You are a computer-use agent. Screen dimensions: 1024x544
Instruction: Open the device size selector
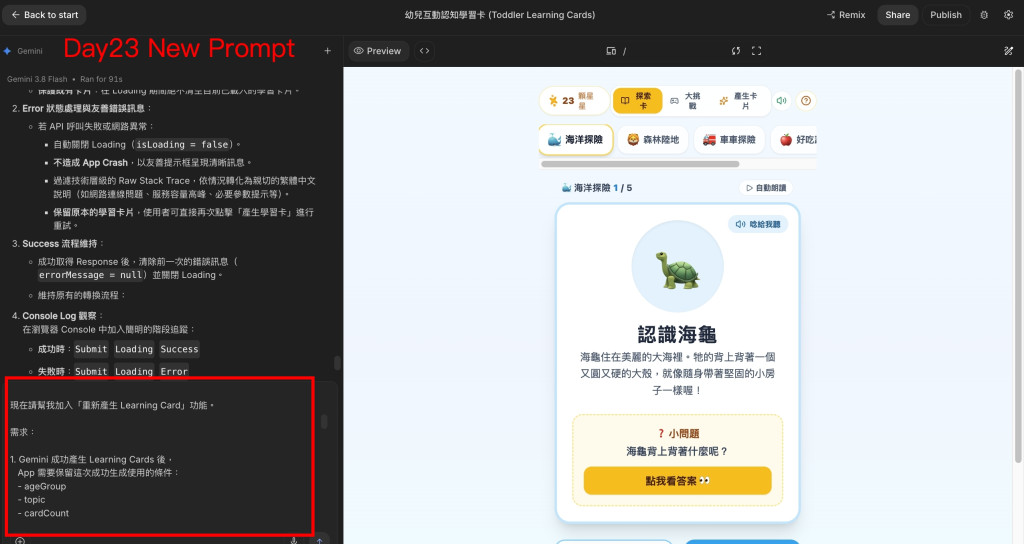(611, 51)
